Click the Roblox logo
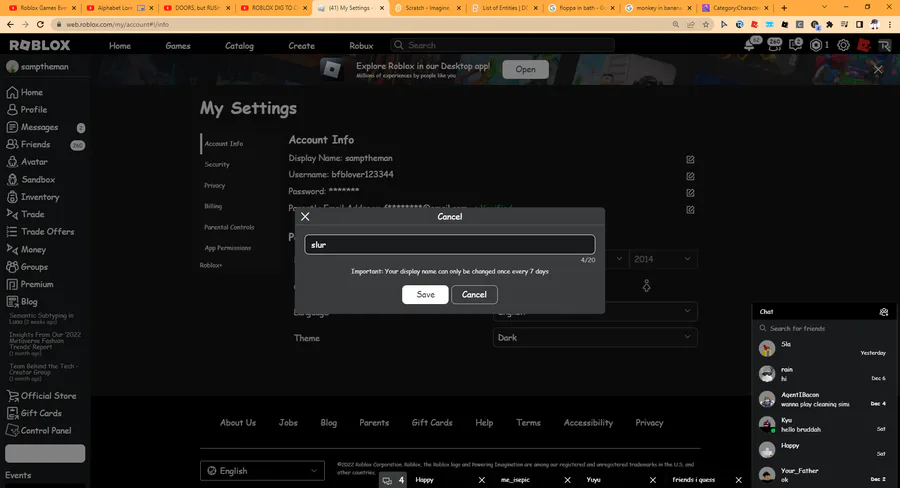The width and height of the screenshot is (900, 488). click(40, 45)
